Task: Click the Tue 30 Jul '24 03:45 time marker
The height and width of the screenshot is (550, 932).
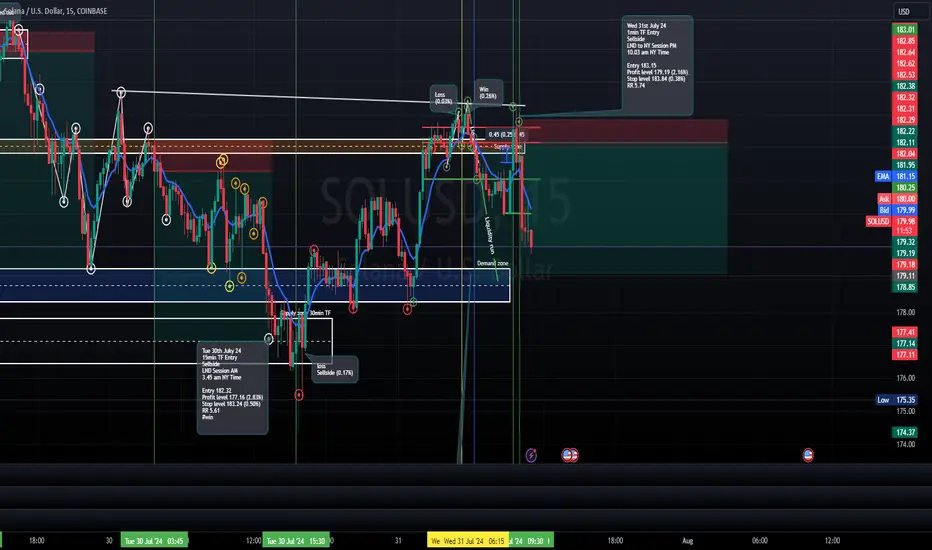Action: click(154, 540)
